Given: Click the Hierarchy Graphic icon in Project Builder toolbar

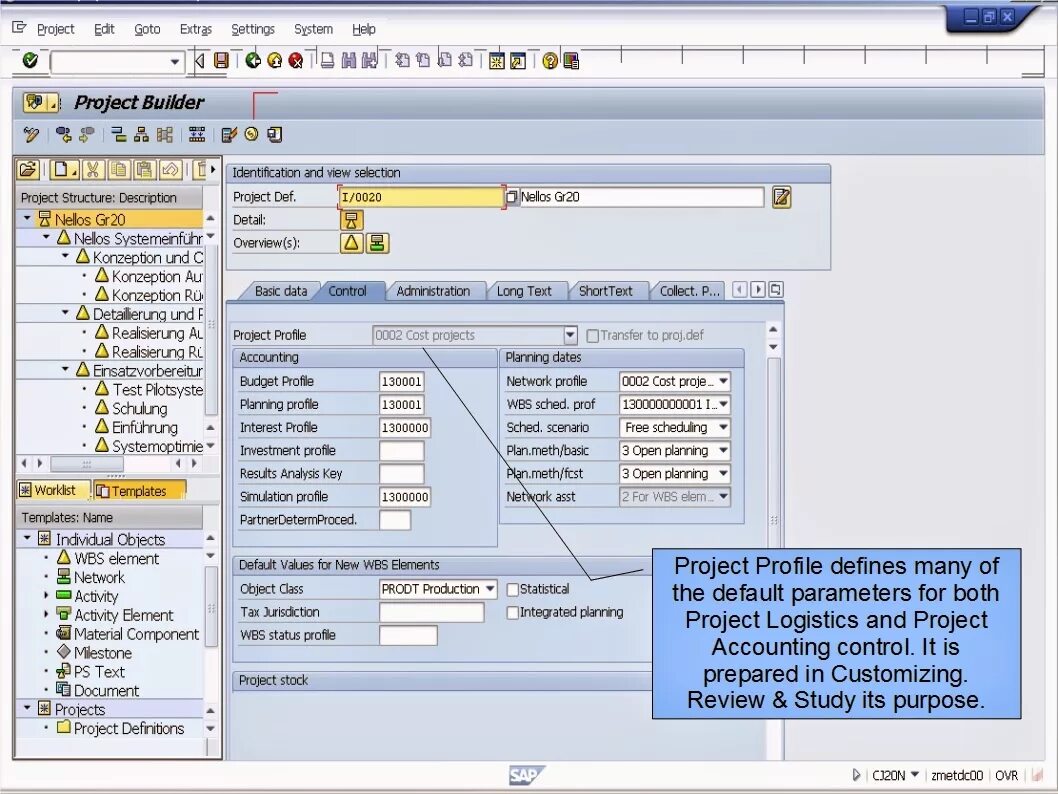Looking at the screenshot, I should click(141, 134).
